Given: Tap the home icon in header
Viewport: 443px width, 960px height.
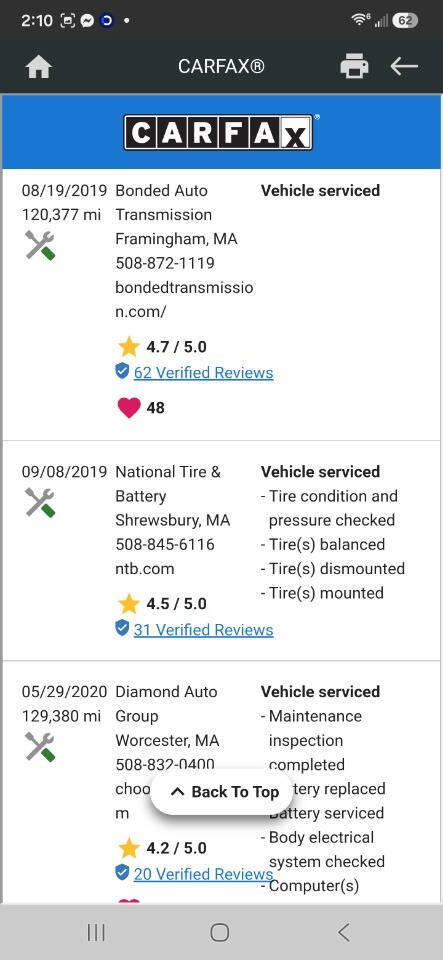Looking at the screenshot, I should pos(39,66).
